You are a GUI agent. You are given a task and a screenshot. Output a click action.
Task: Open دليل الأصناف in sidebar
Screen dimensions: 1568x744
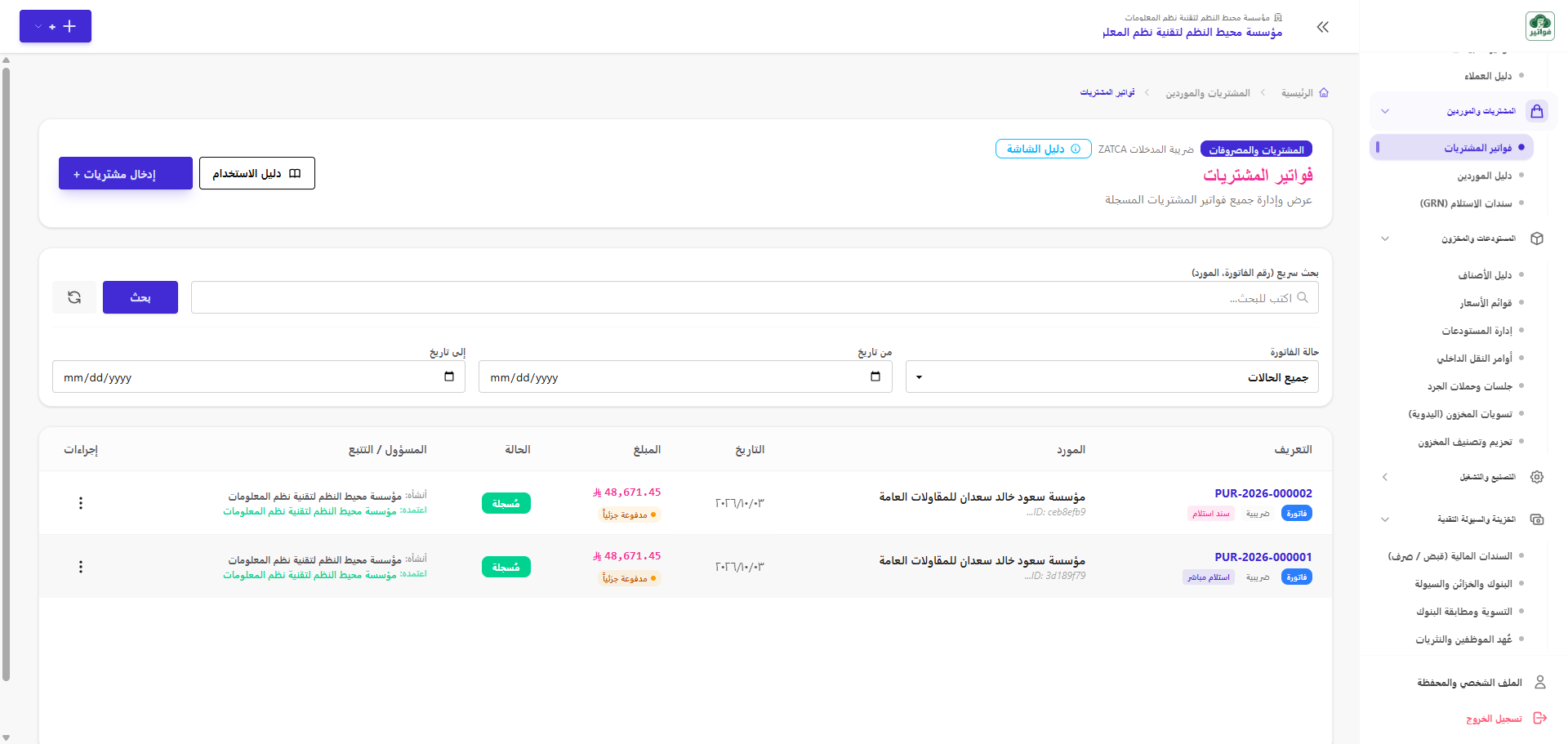coord(1485,275)
